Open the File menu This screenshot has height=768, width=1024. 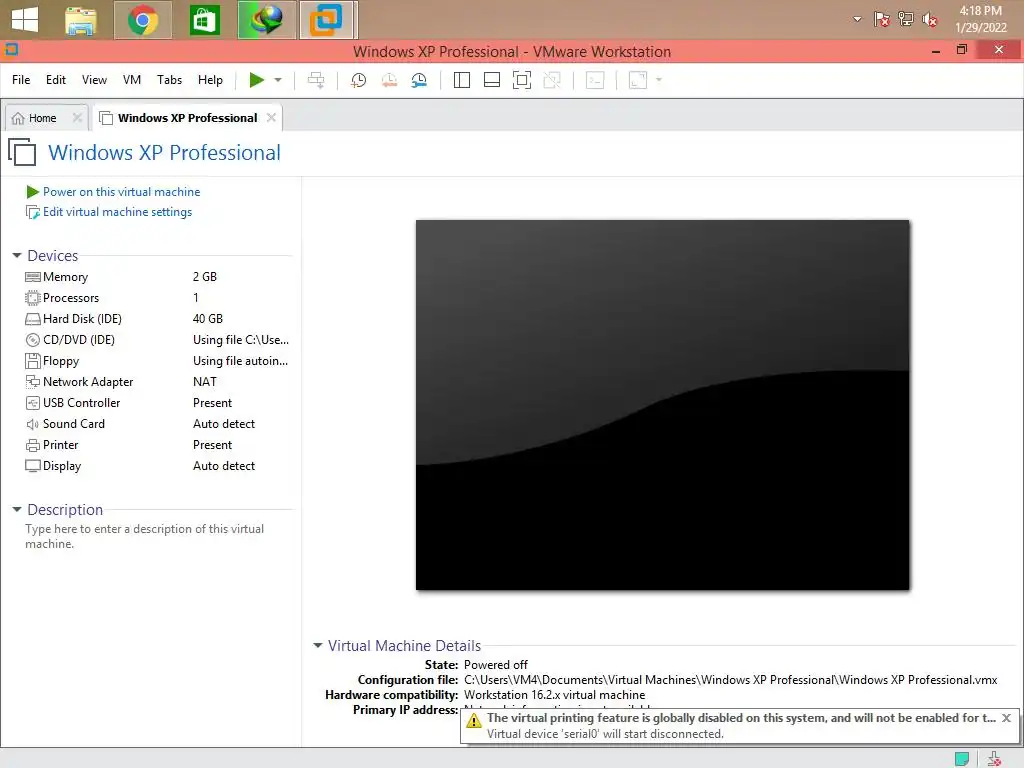pos(21,80)
